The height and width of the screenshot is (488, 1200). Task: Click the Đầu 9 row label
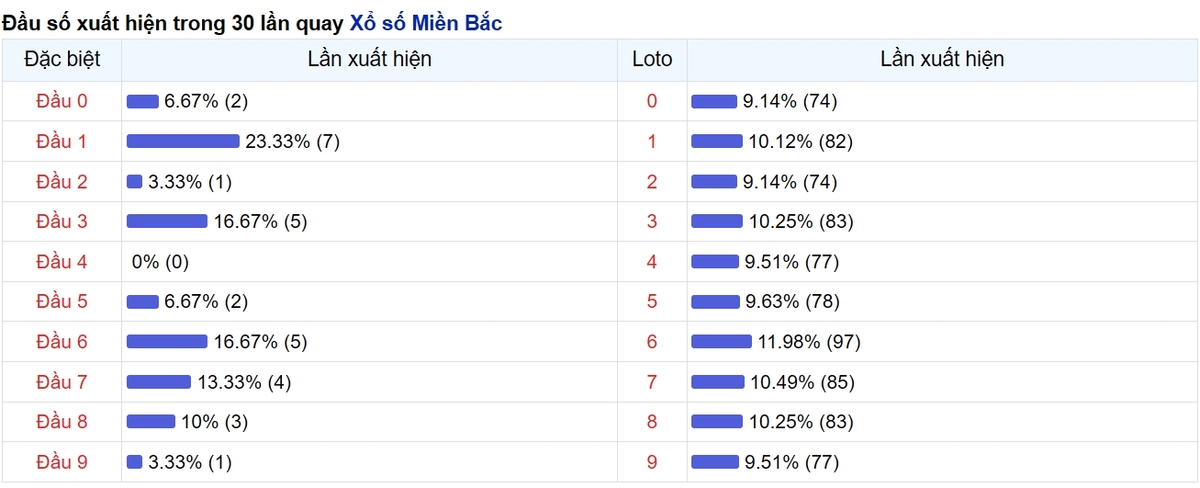pos(62,462)
